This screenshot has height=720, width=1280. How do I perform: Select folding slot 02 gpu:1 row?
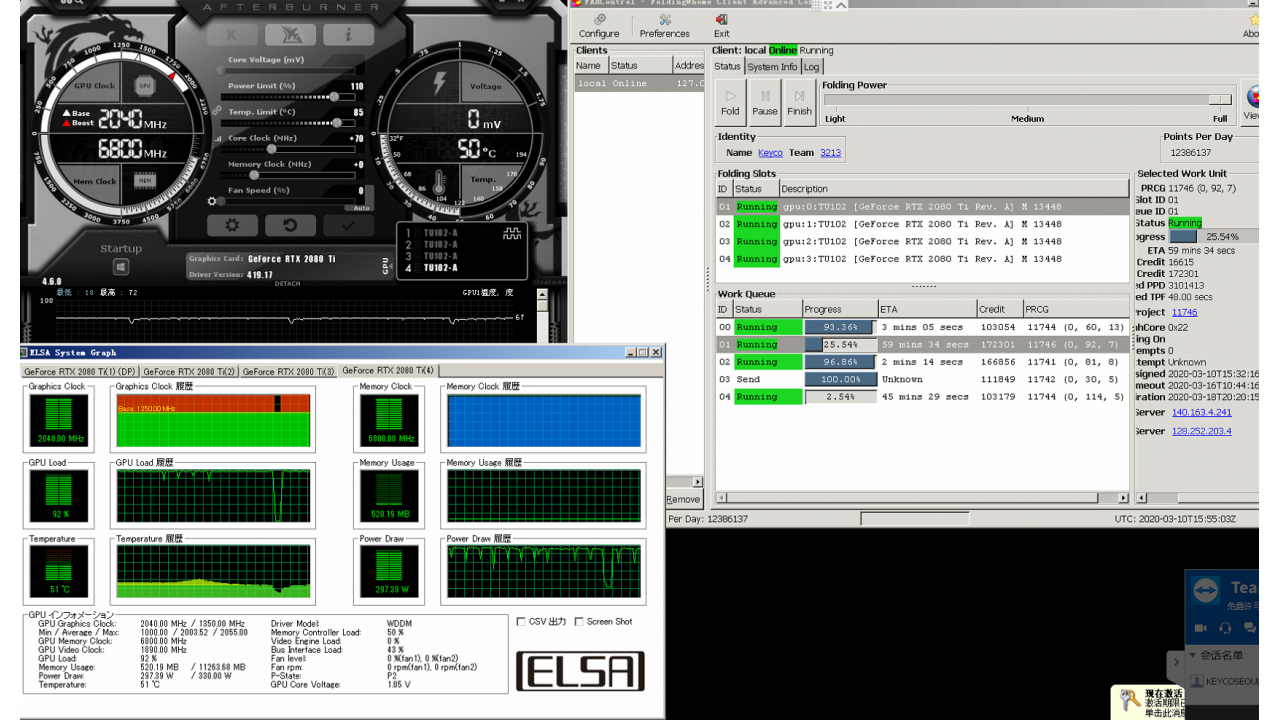coord(922,224)
